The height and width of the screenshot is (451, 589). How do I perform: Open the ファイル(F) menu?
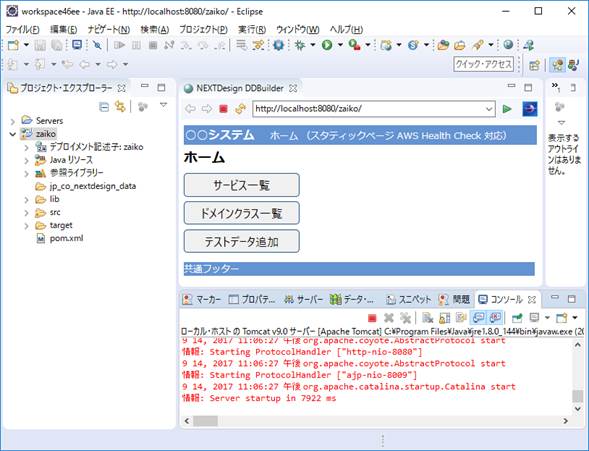click(22, 29)
